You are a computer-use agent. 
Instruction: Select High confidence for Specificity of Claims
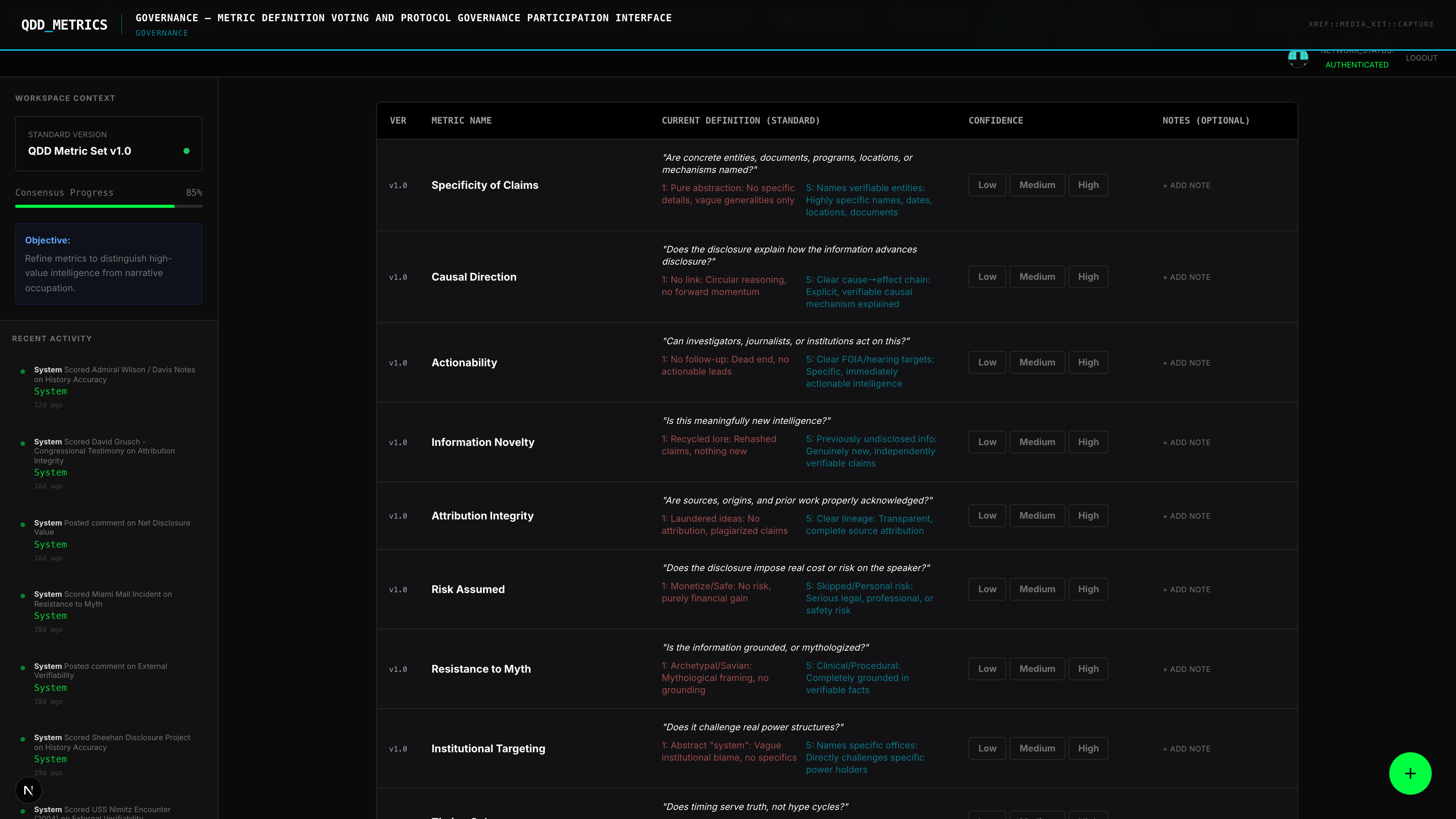1087,185
